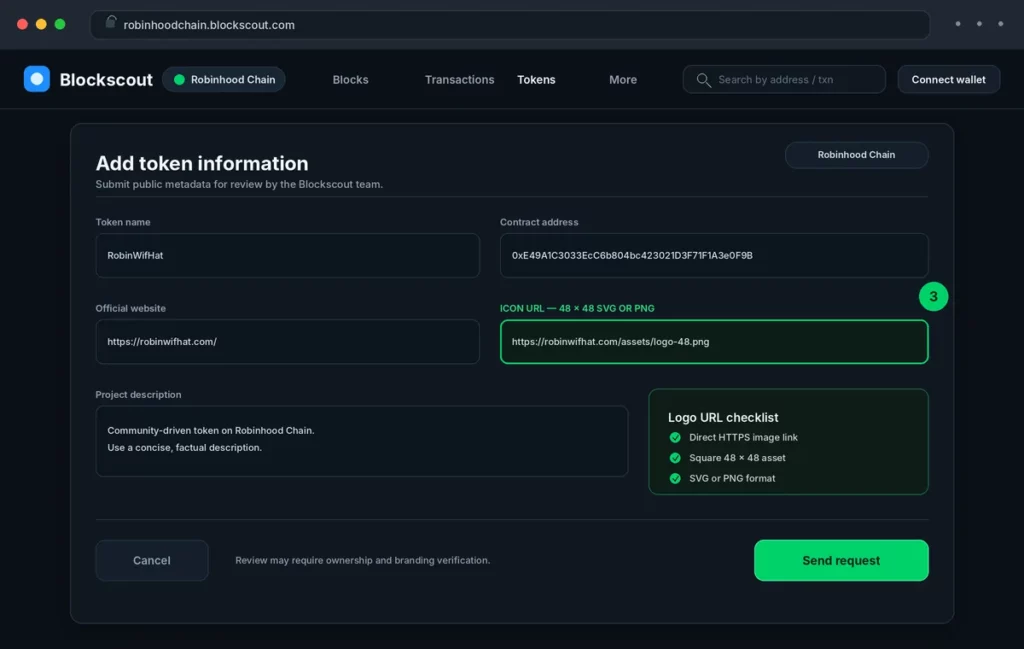Viewport: 1024px width, 649px height.
Task: Click the search magnifier icon
Action: [x=703, y=80]
